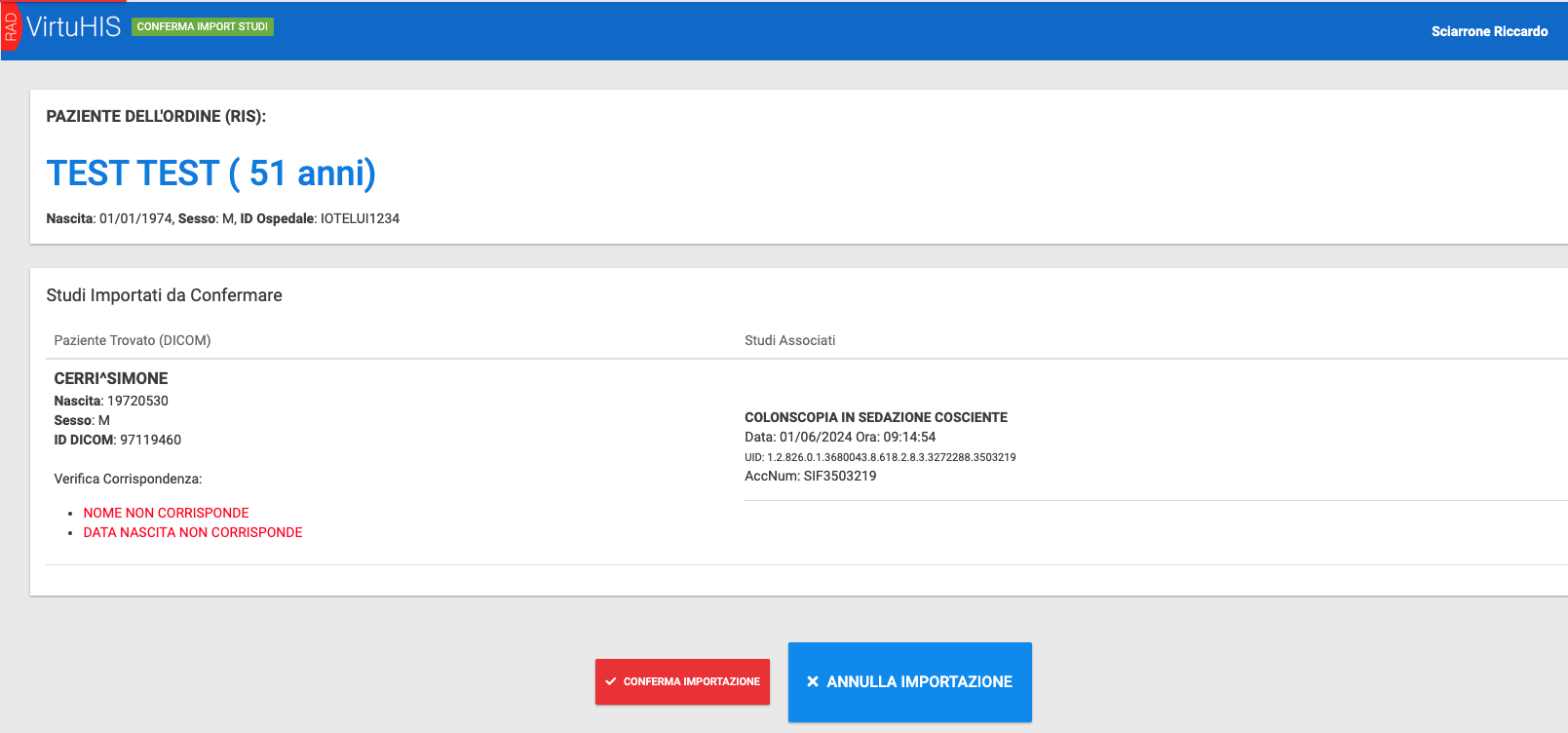Cancel import with Annulla Importazione button
Screen dimensions: 1568x733
909,681
